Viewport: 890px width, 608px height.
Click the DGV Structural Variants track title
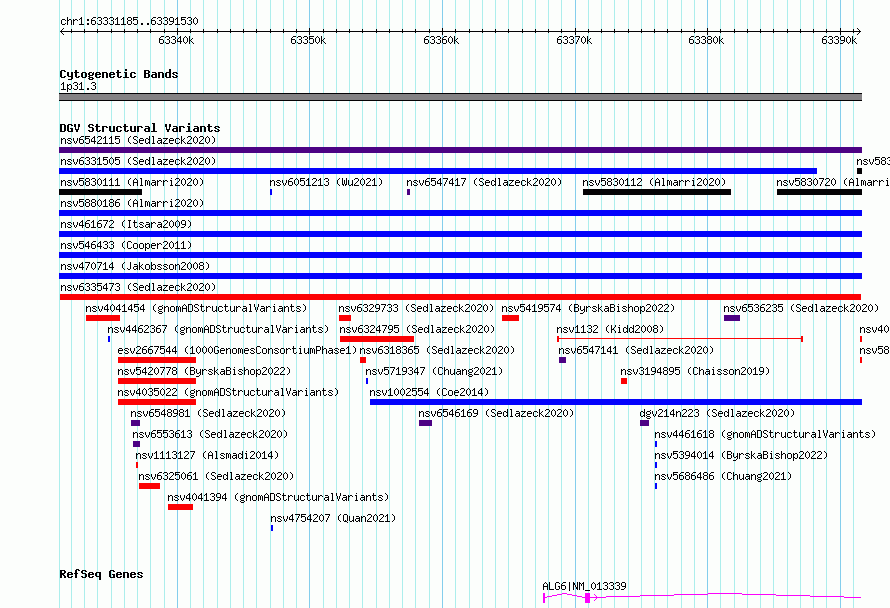[140, 128]
